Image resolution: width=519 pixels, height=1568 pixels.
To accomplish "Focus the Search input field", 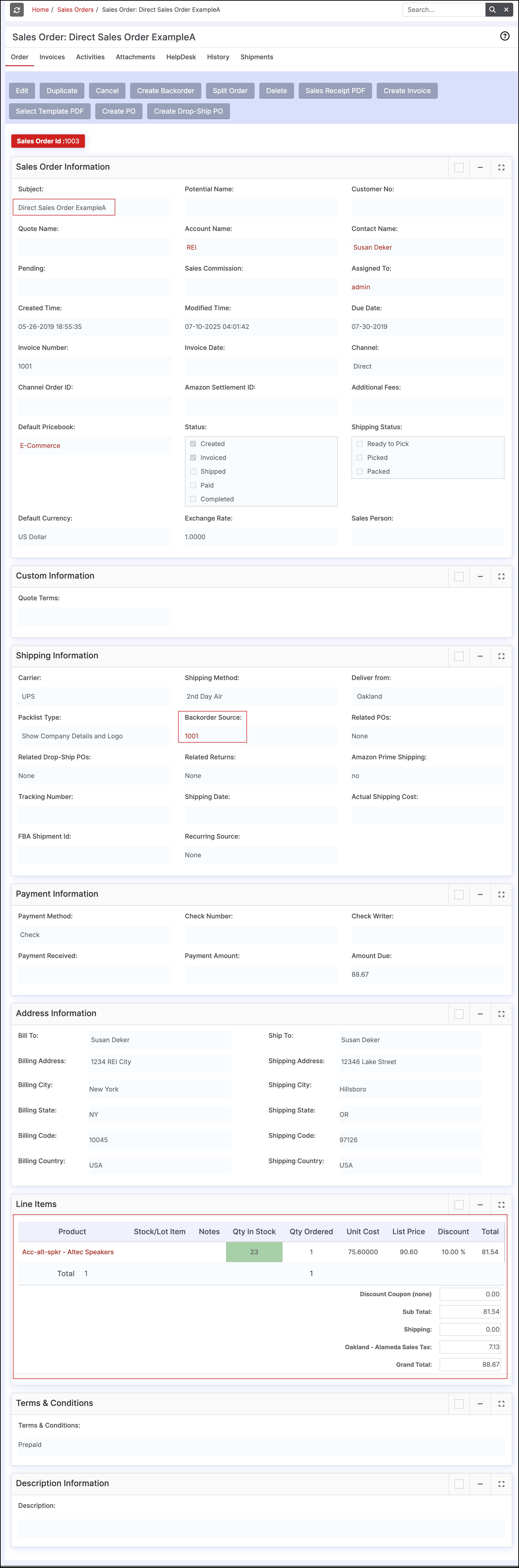I will pos(444,10).
